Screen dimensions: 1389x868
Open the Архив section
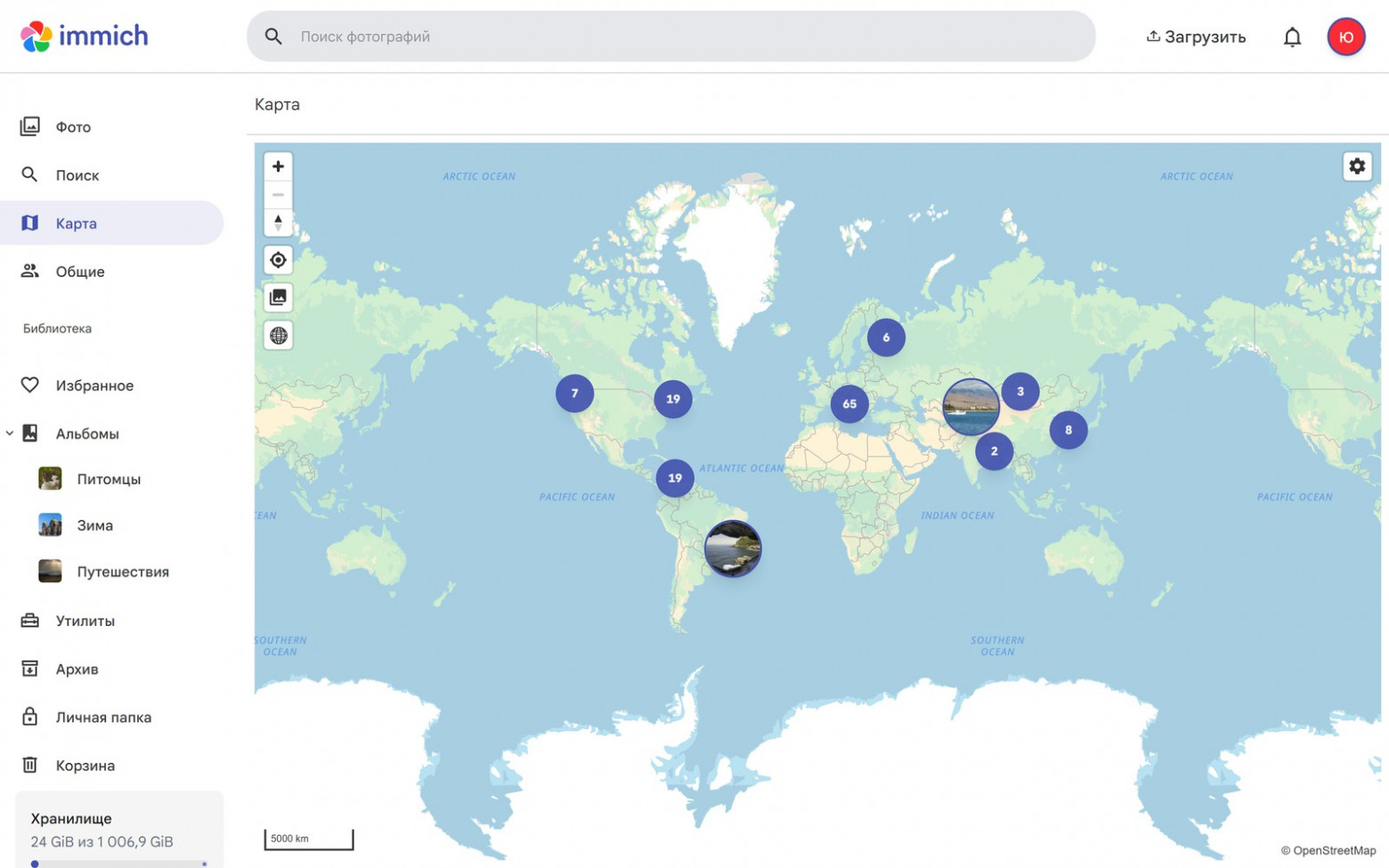click(112, 669)
